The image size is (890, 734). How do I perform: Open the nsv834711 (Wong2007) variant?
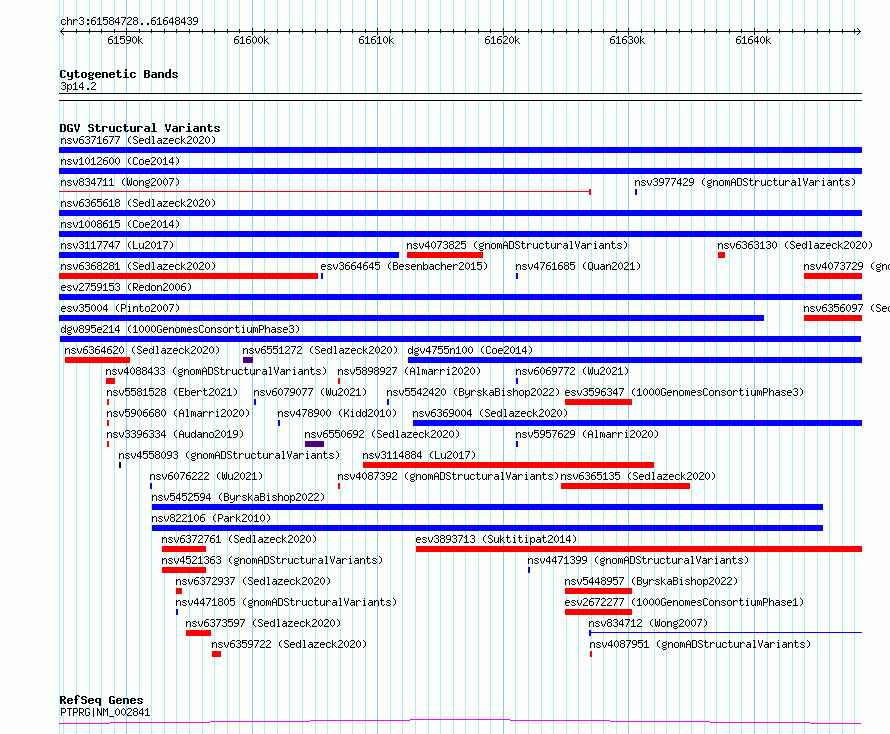coord(120,182)
